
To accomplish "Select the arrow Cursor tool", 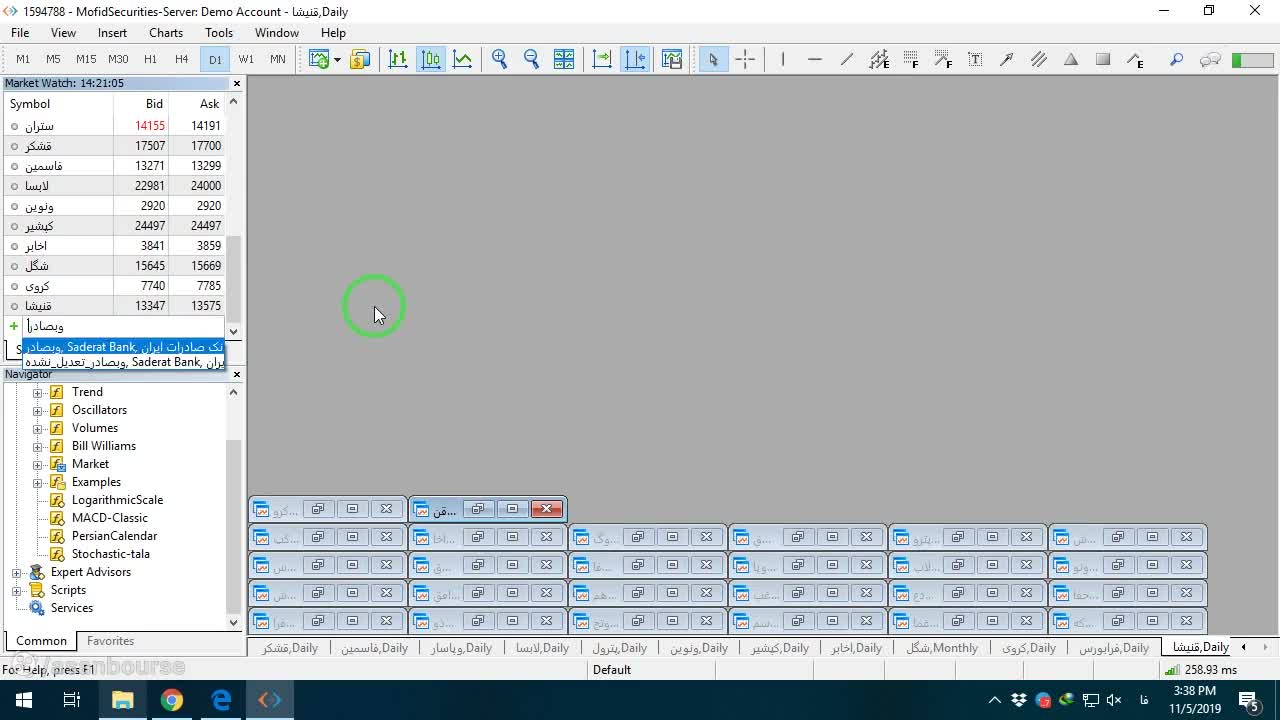I will click(x=713, y=60).
